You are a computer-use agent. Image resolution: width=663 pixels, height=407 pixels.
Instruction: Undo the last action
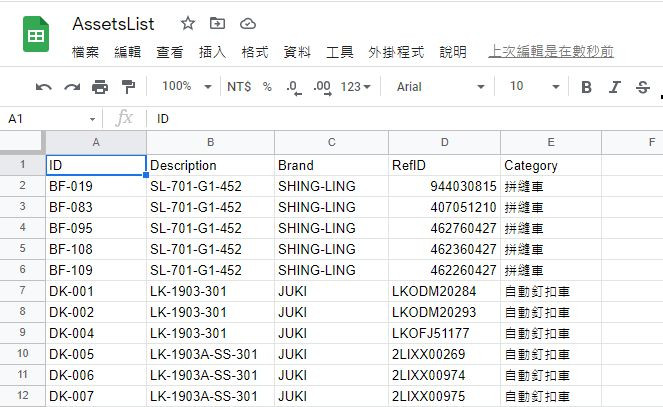point(44,87)
